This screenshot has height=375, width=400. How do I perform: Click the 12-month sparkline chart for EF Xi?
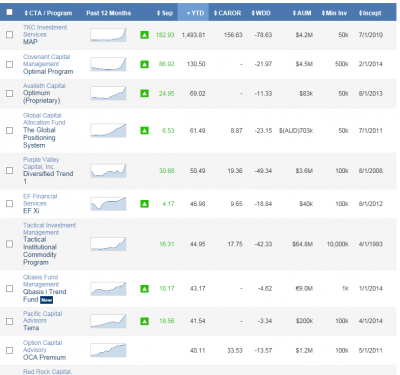point(108,204)
